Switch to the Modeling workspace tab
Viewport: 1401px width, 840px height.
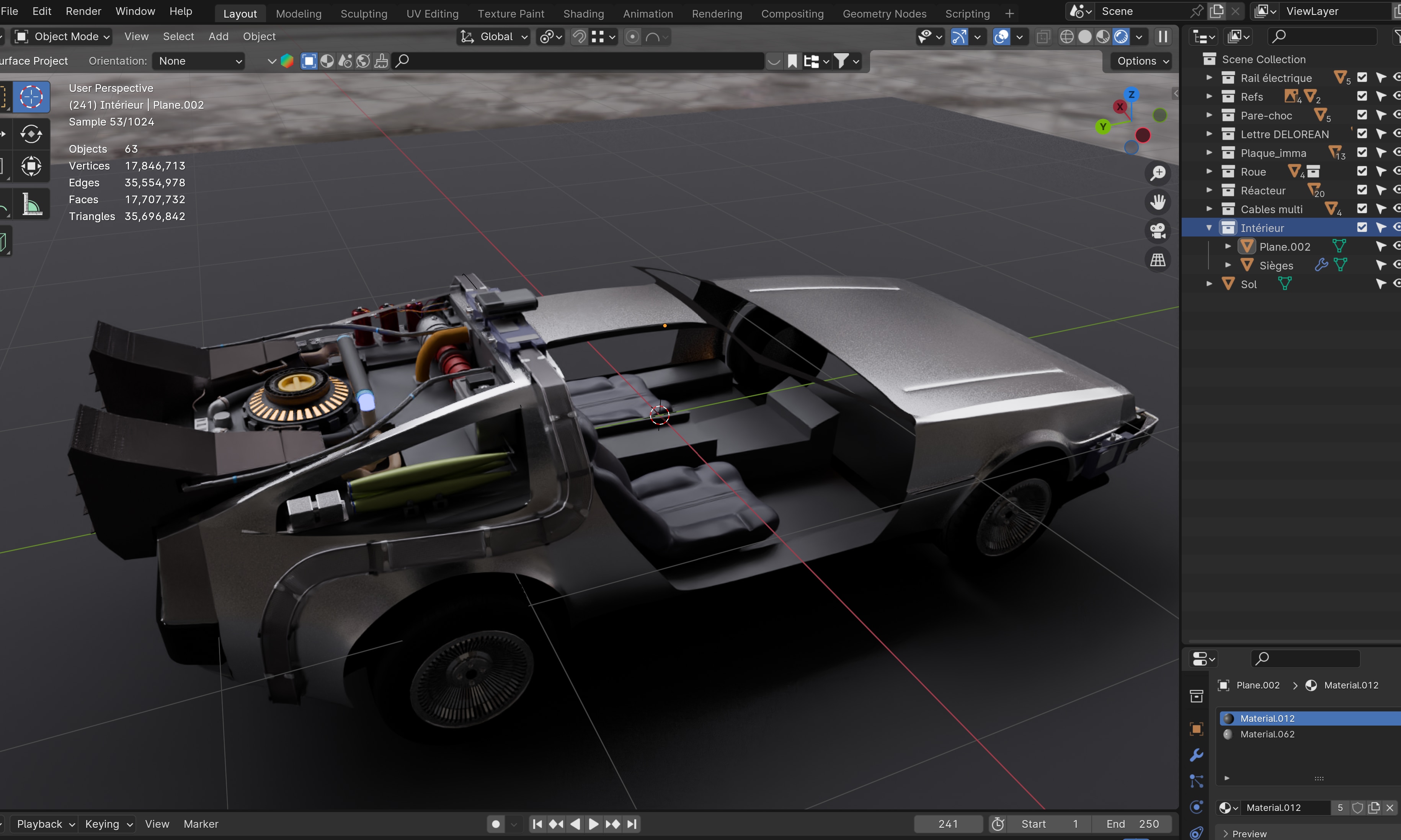[x=298, y=13]
